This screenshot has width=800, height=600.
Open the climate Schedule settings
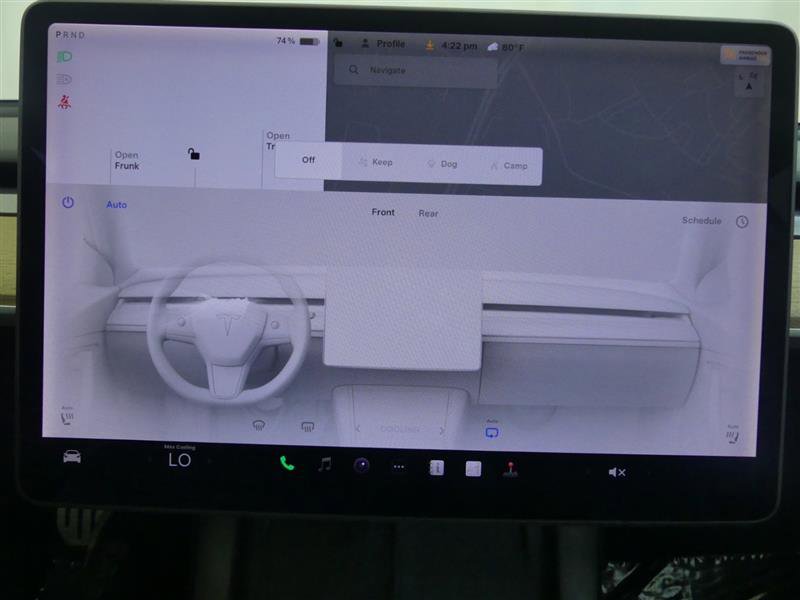coord(701,221)
